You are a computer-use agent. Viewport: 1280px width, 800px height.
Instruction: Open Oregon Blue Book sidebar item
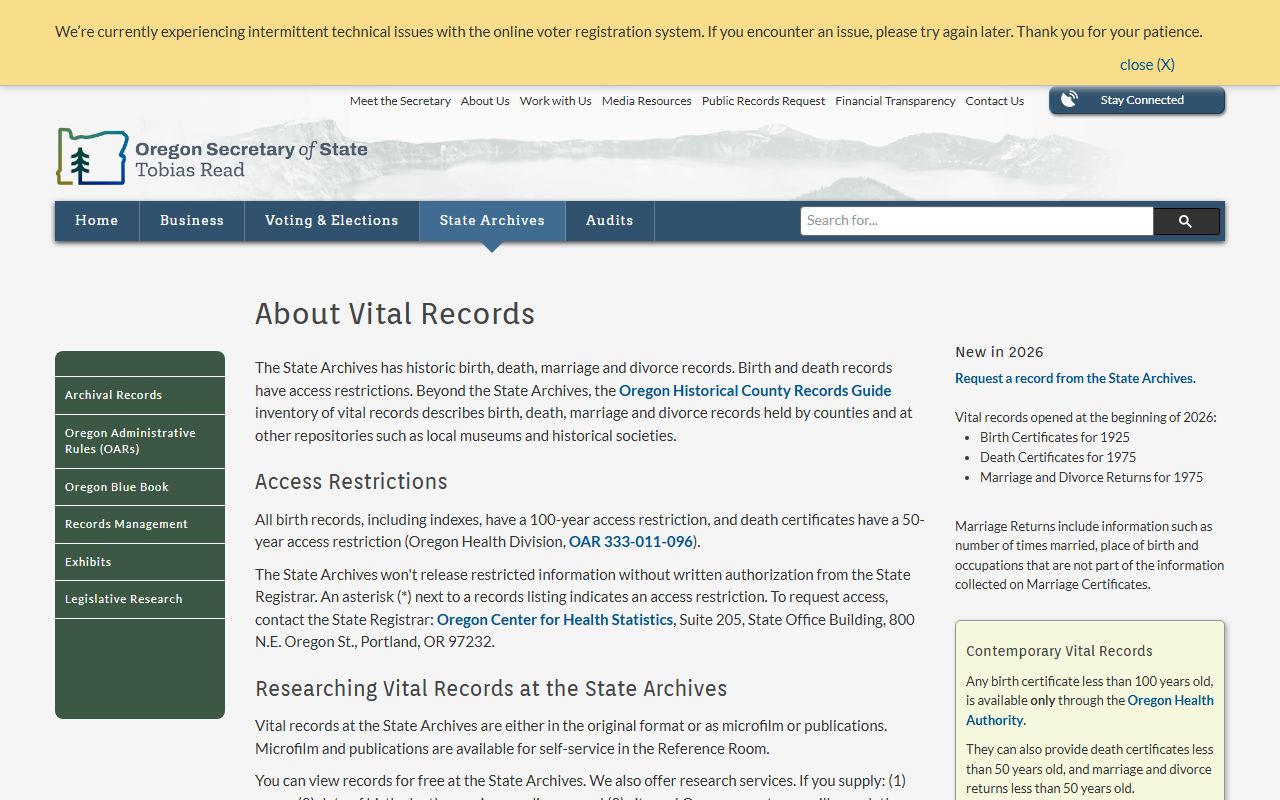pos(140,487)
